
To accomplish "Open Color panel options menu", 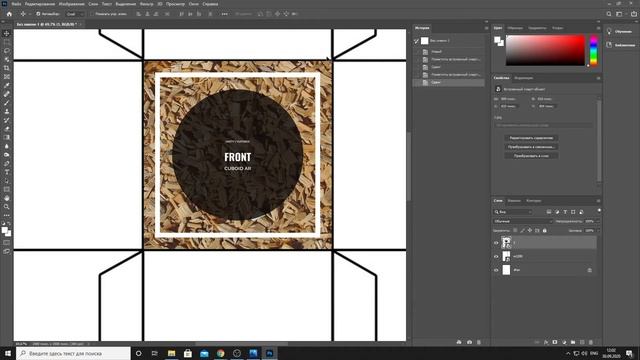I will (x=598, y=28).
